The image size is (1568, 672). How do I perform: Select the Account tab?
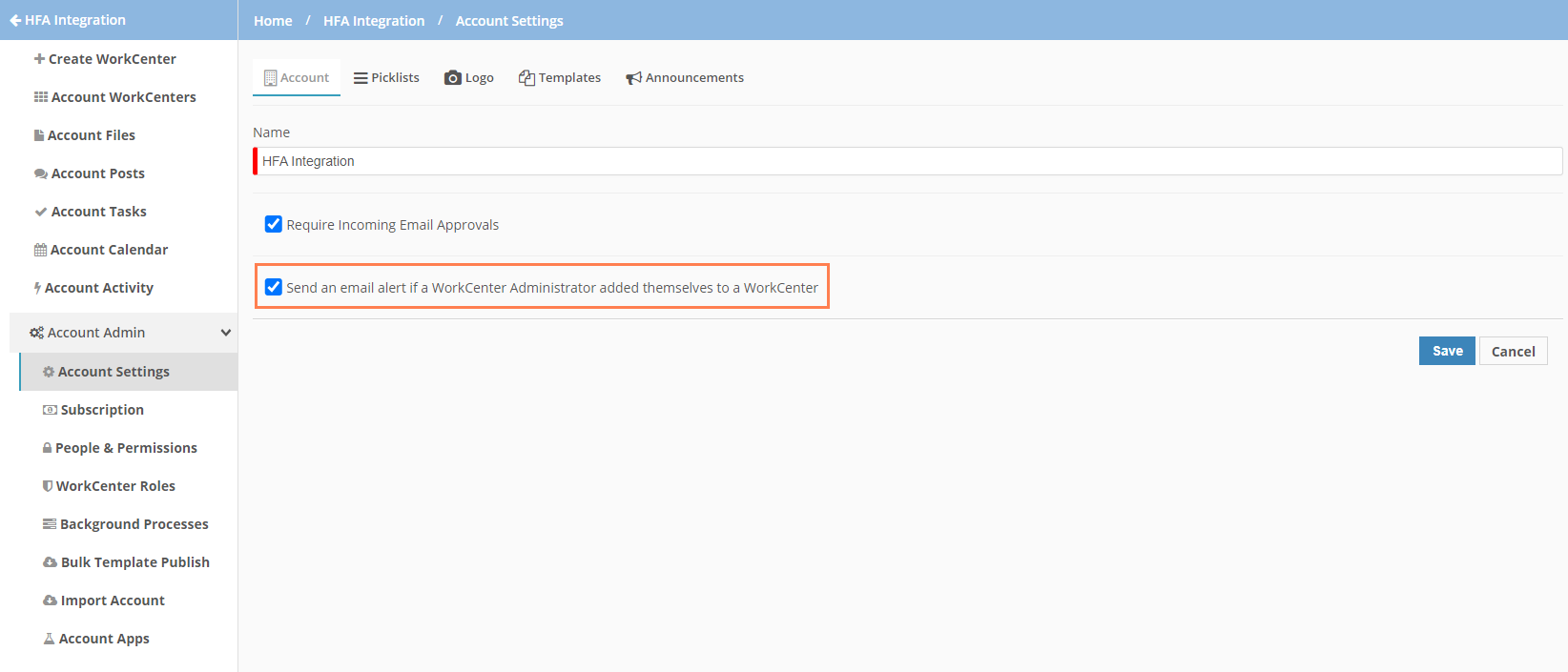click(297, 78)
